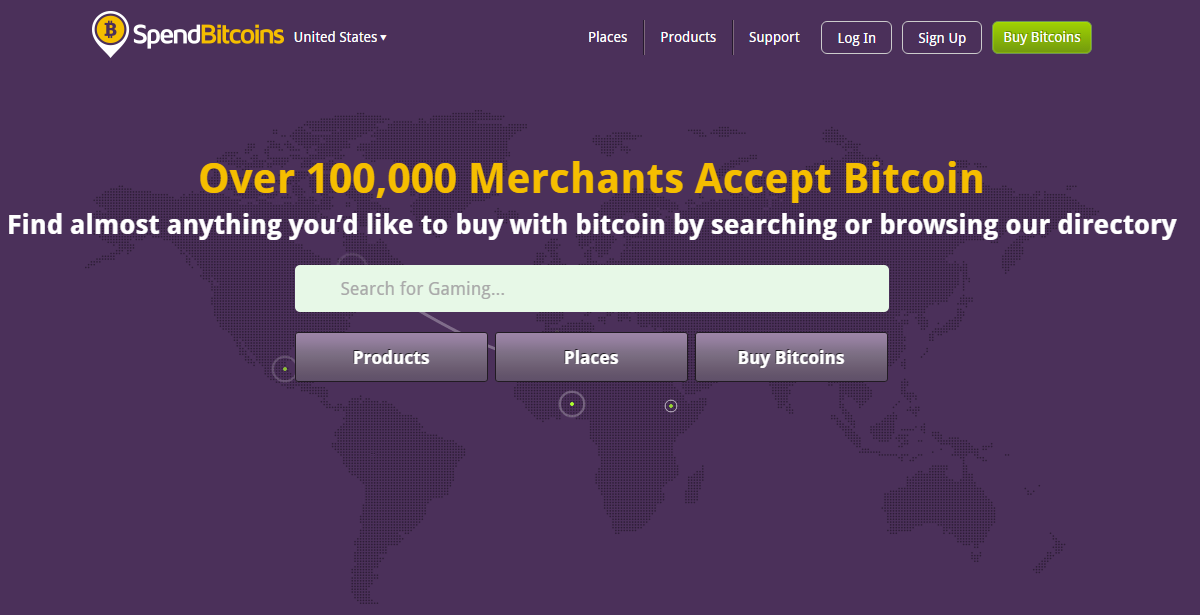Click the arrow beside United States

383,38
